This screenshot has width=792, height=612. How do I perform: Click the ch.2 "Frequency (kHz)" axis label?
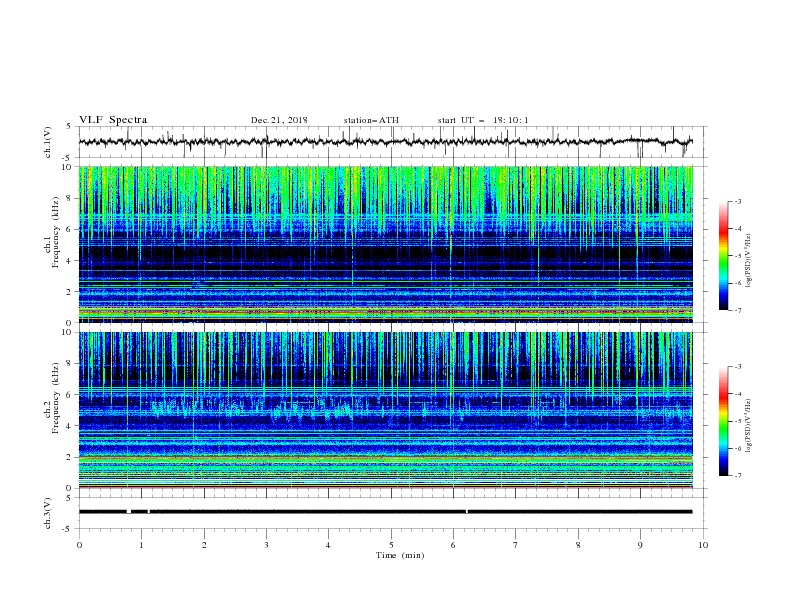tap(56, 398)
